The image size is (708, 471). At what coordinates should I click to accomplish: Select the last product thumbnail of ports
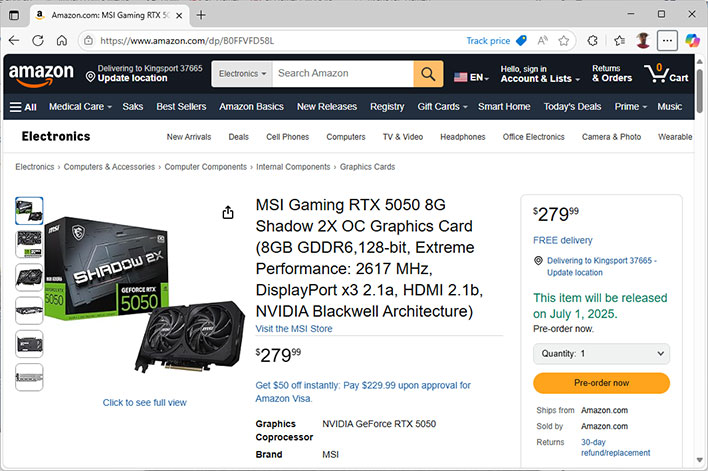29,378
